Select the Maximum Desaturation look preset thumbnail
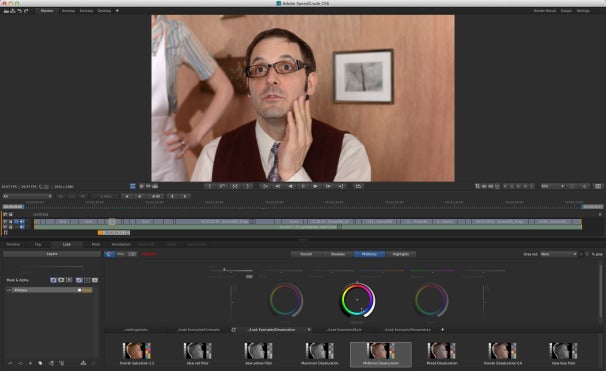The width and height of the screenshot is (606, 371). [x=320, y=351]
